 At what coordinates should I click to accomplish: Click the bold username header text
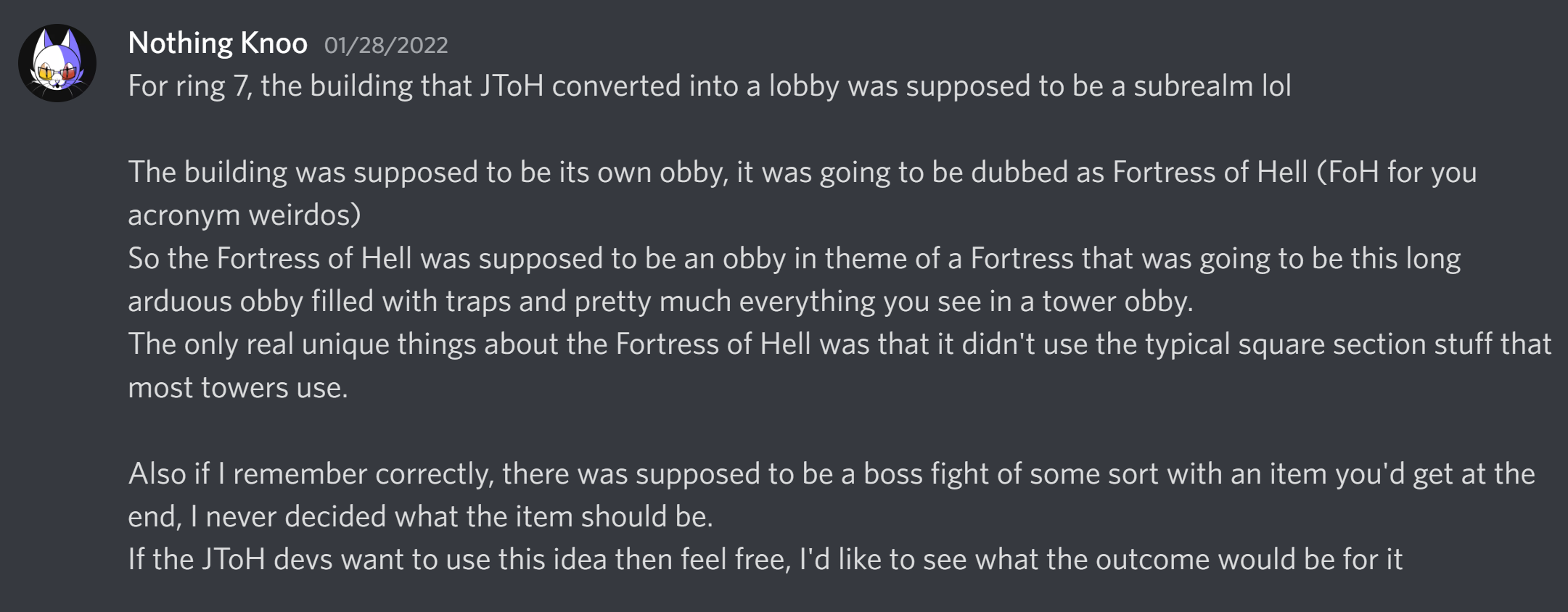pyautogui.click(x=217, y=42)
